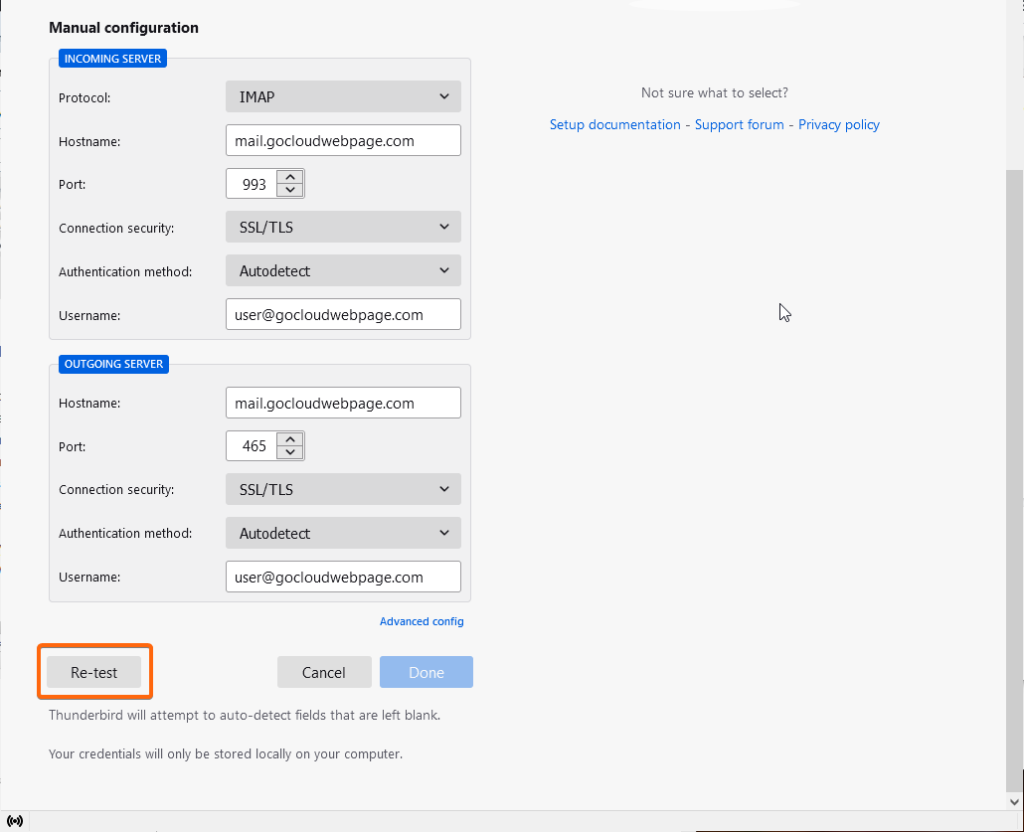Click the 'Not sure what to select?' text
1024x832 pixels.
(714, 93)
